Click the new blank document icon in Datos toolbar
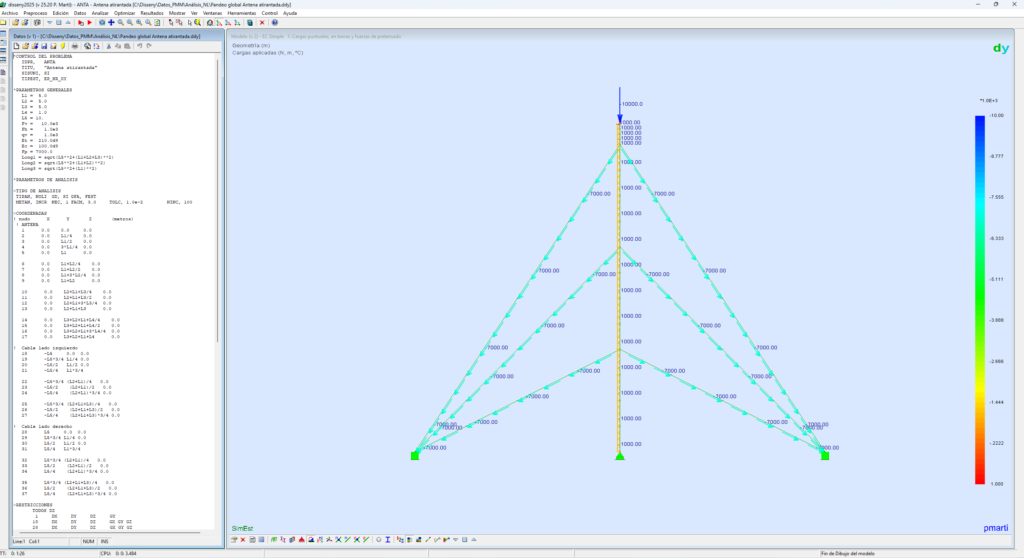Screen dimensions: 1024x558 (16, 46)
